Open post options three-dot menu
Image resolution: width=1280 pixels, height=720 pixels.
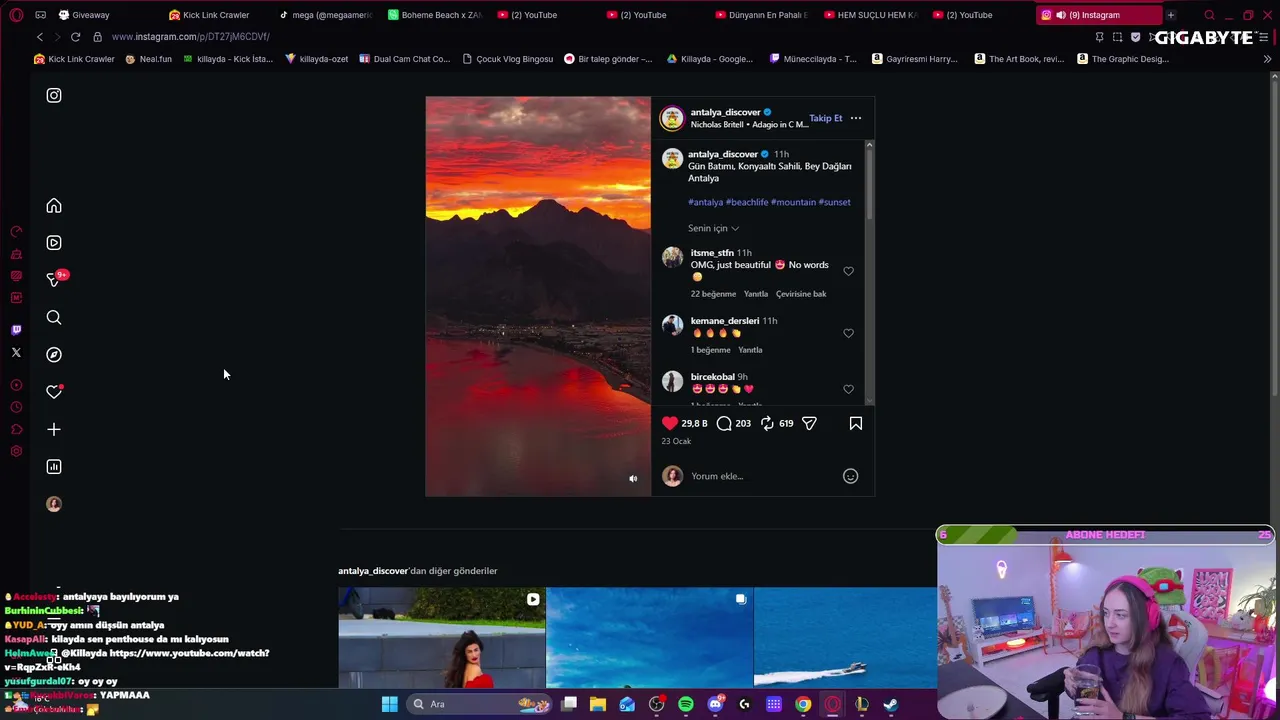pyautogui.click(x=855, y=119)
